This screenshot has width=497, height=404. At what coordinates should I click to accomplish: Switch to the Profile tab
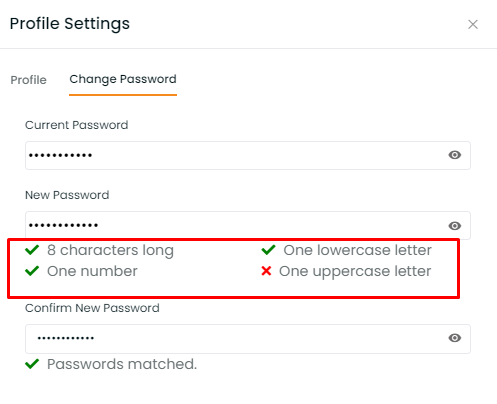28,80
